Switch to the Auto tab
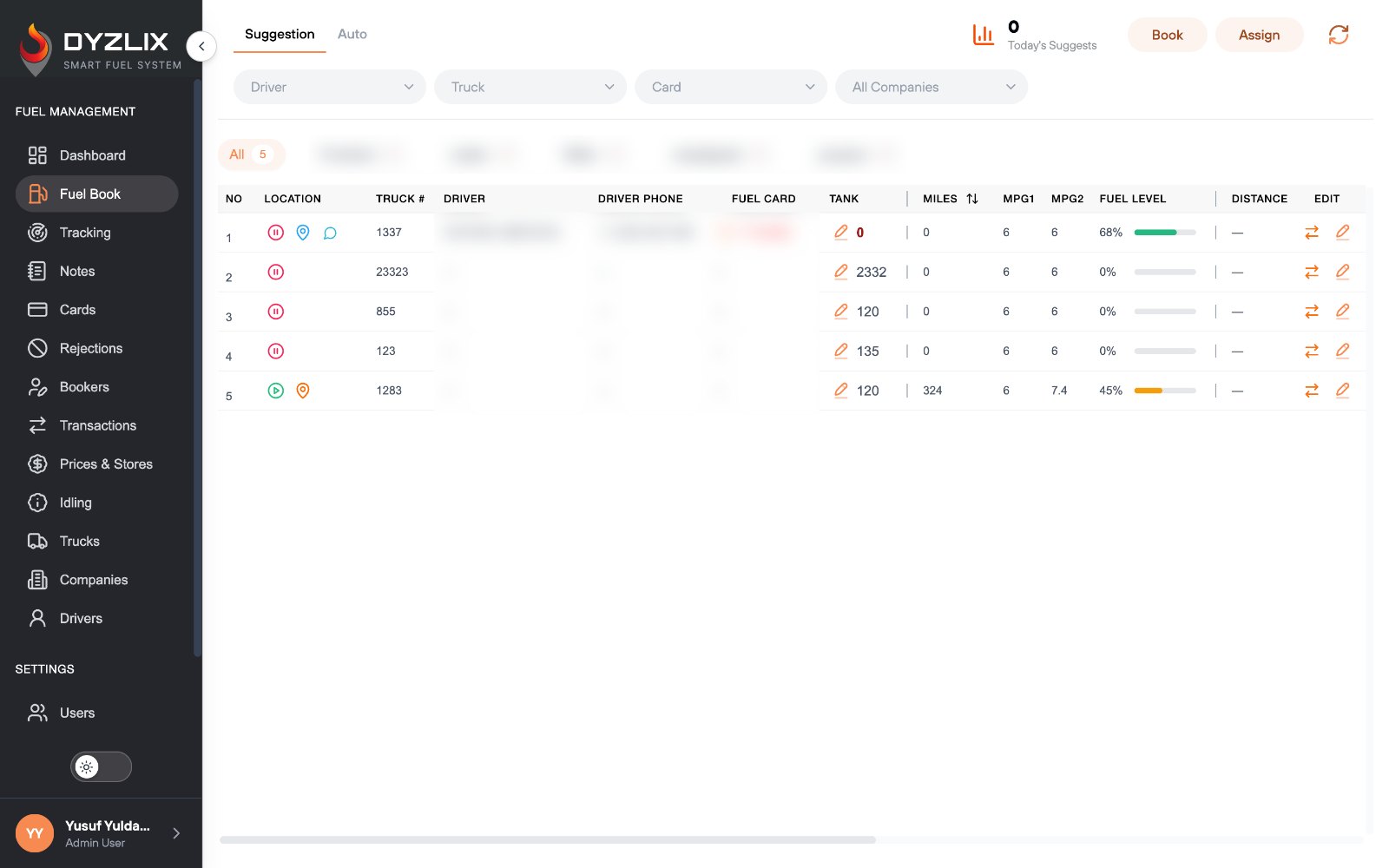The width and height of the screenshot is (1389, 868). [x=352, y=34]
